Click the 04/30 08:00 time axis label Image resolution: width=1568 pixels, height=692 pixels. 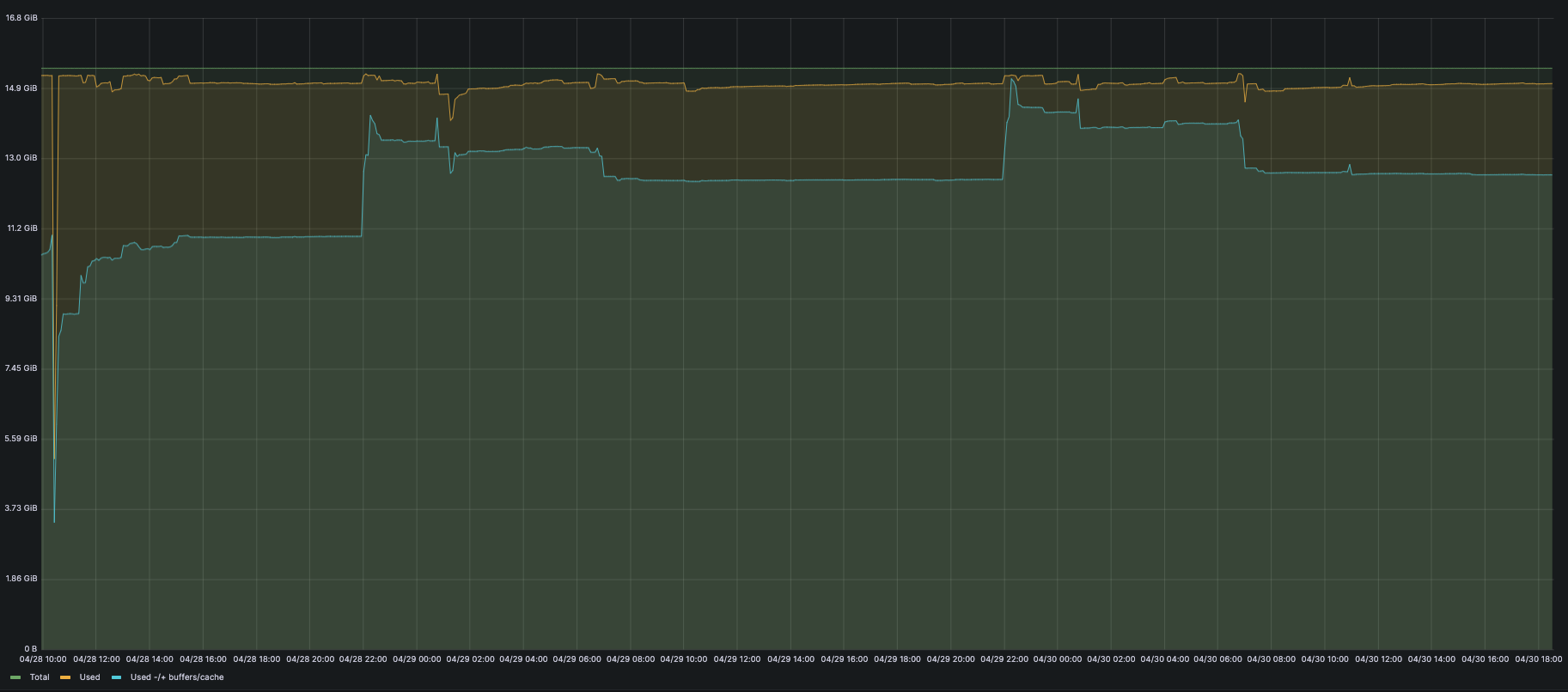(x=1271, y=659)
